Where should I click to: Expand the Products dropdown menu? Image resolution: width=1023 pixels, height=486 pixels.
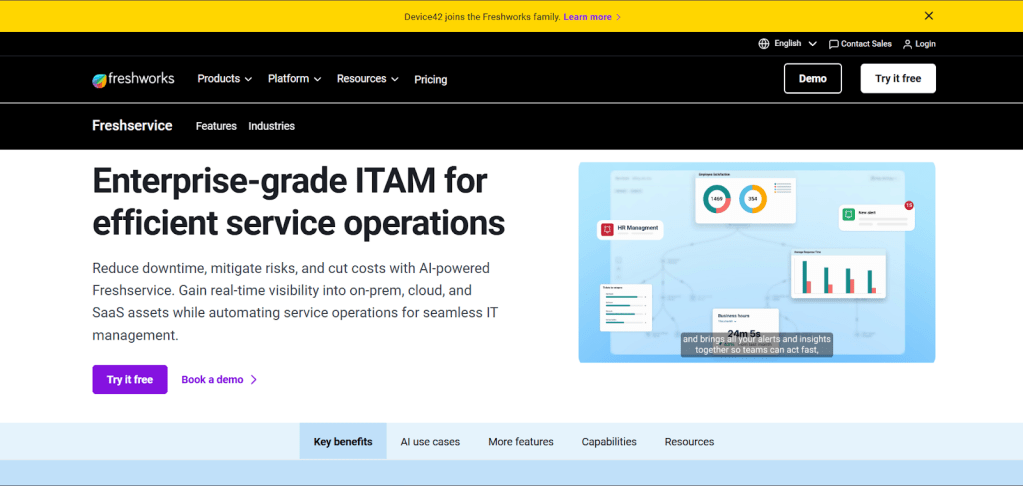224,79
